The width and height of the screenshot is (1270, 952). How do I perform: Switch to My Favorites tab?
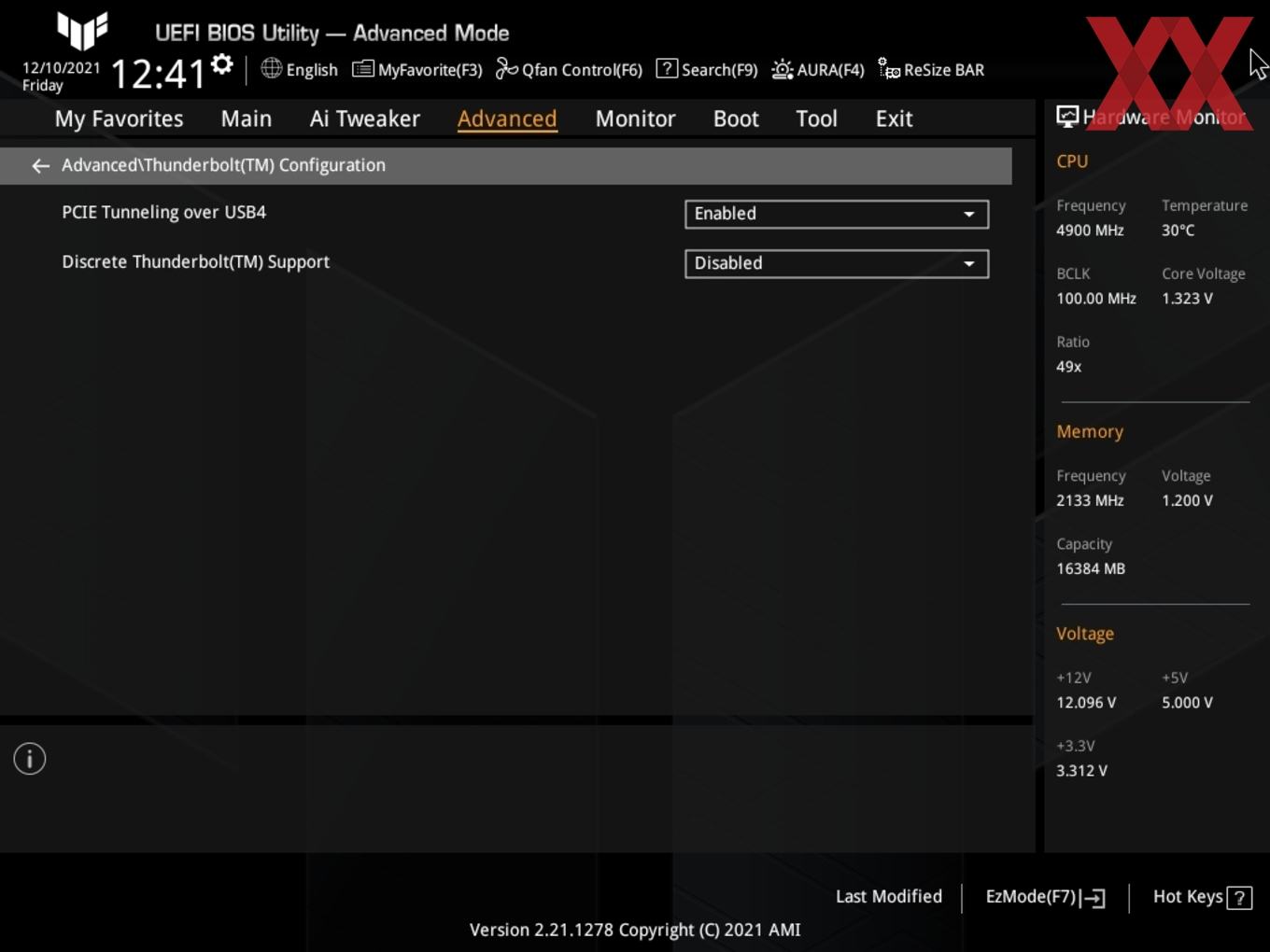(x=119, y=119)
